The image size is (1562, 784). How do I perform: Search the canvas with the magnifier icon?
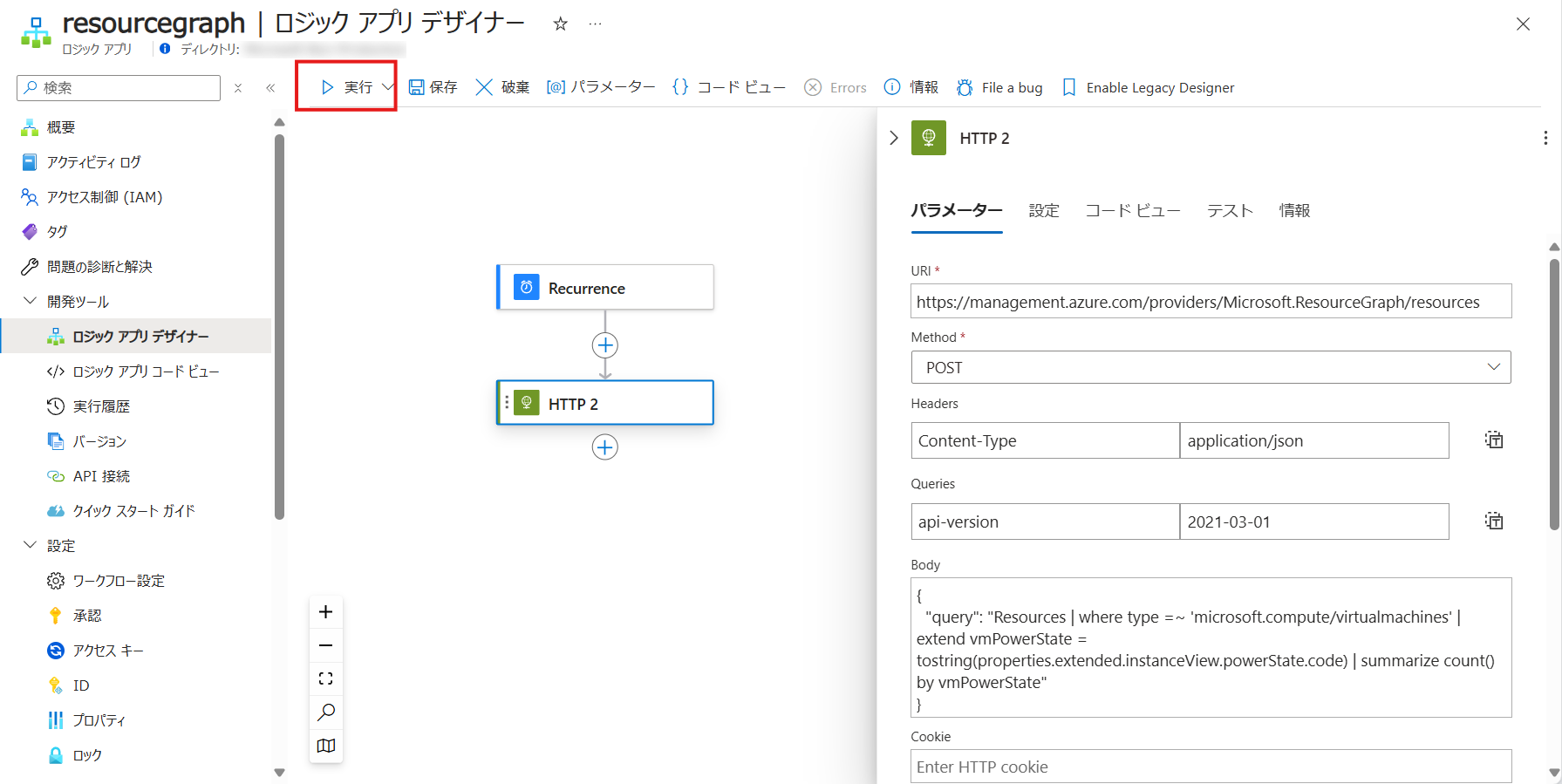(326, 712)
